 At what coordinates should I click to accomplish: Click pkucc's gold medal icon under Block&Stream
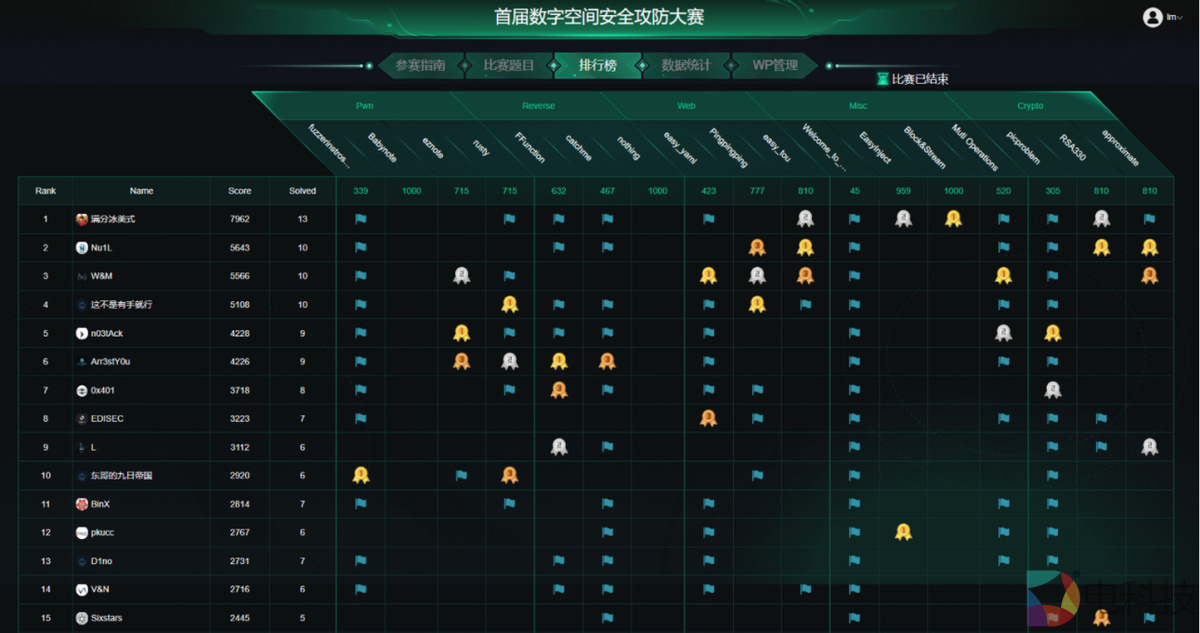point(903,533)
